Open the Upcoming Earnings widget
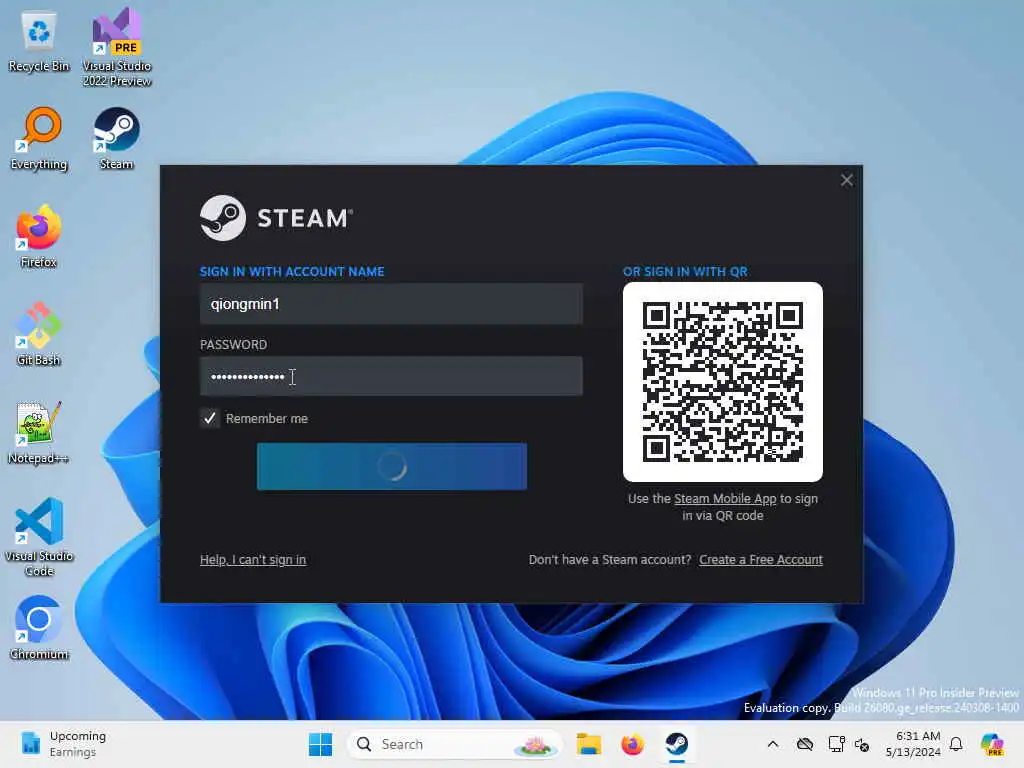Viewport: 1024px width, 768px height. pyautogui.click(x=63, y=744)
